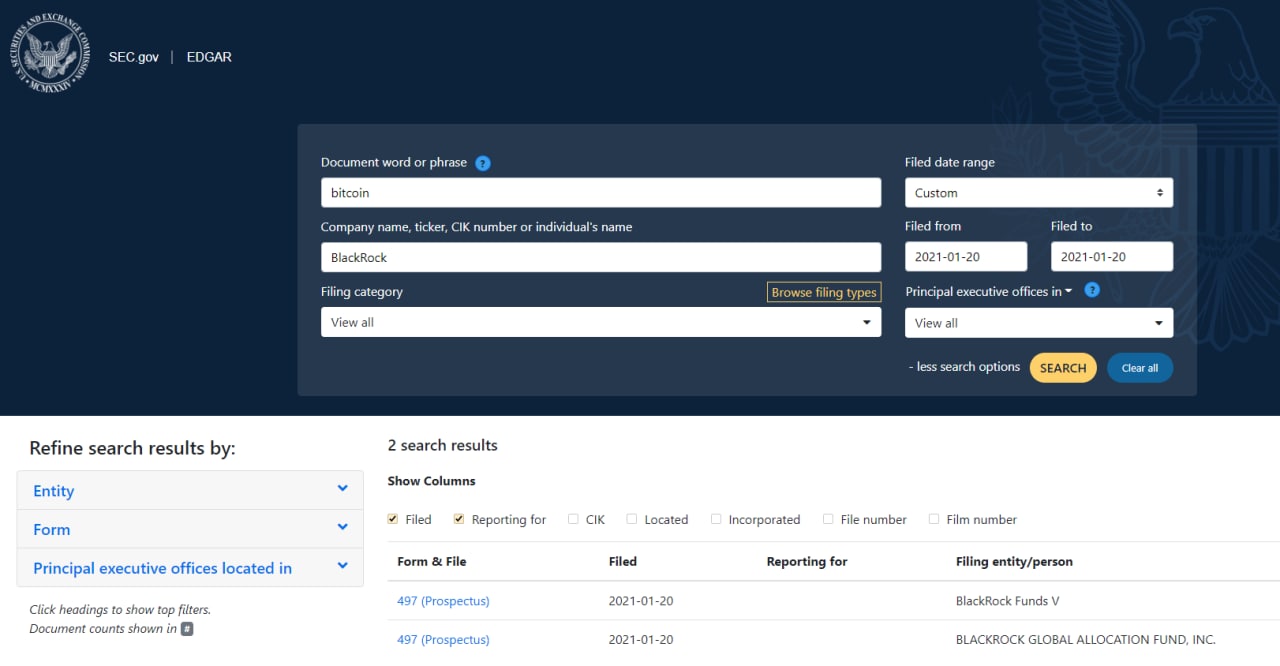The height and width of the screenshot is (666, 1280).
Task: Toggle the Principal executive offices in selector
Action: tap(988, 291)
